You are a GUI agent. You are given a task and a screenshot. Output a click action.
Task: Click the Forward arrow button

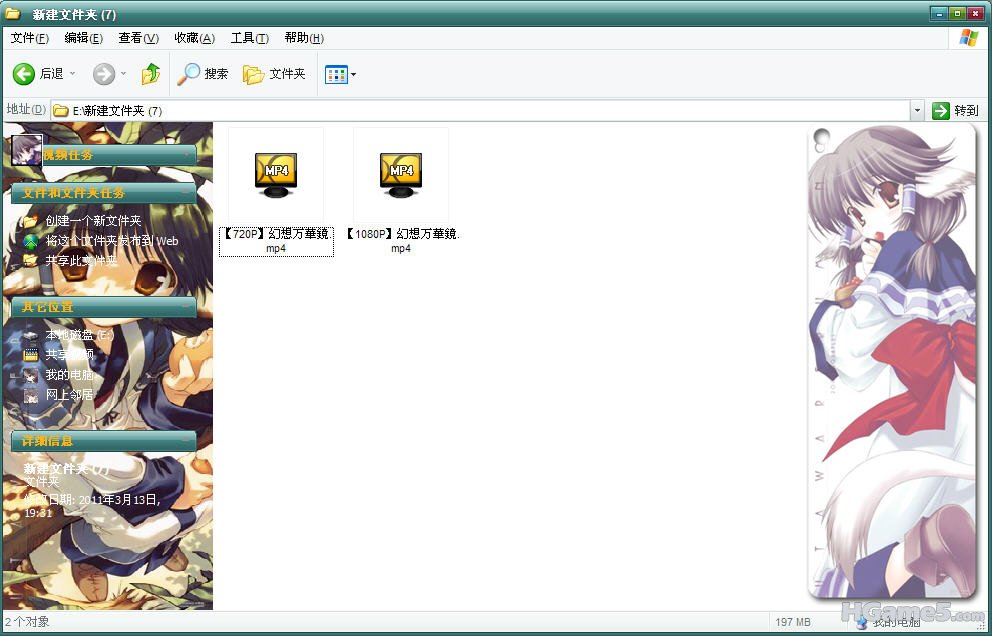103,74
